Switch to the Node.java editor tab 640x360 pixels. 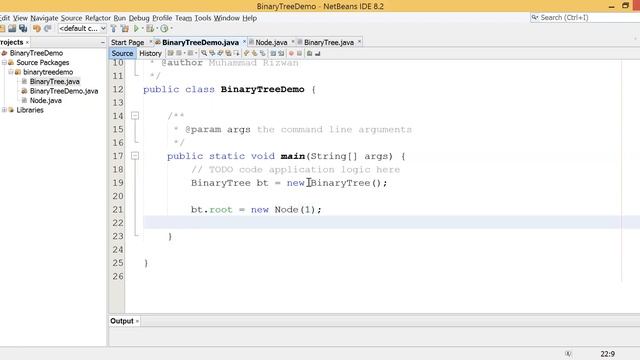click(271, 42)
